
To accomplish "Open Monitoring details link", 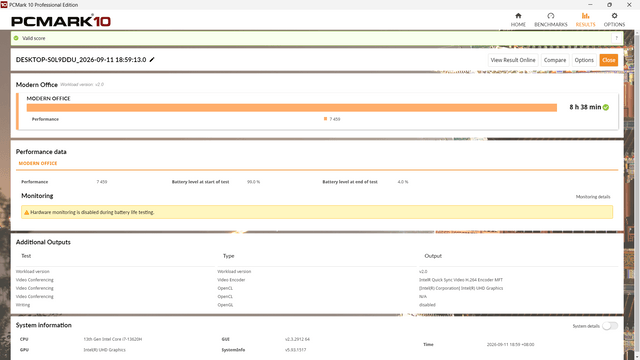I will (x=593, y=197).
